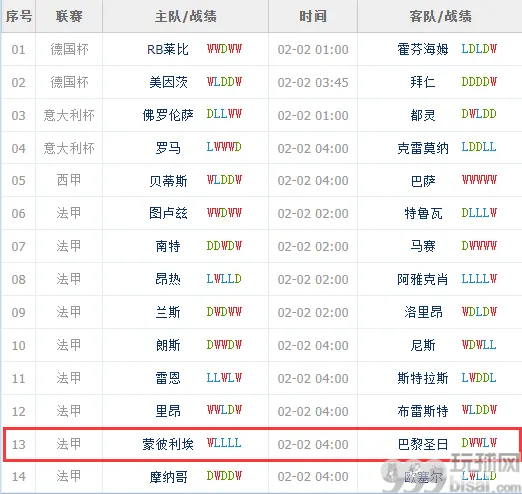Click the 联赛 column header
This screenshot has width=522, height=494.
click(69, 16)
